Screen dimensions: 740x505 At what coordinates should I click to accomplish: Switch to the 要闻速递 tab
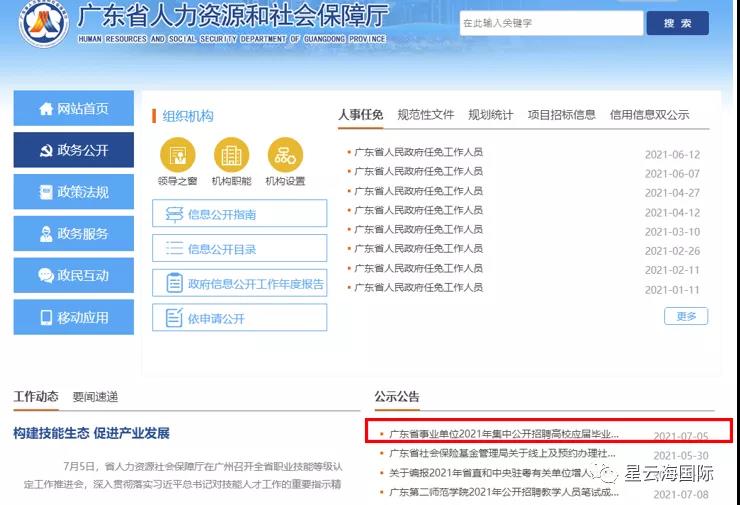[x=95, y=397]
